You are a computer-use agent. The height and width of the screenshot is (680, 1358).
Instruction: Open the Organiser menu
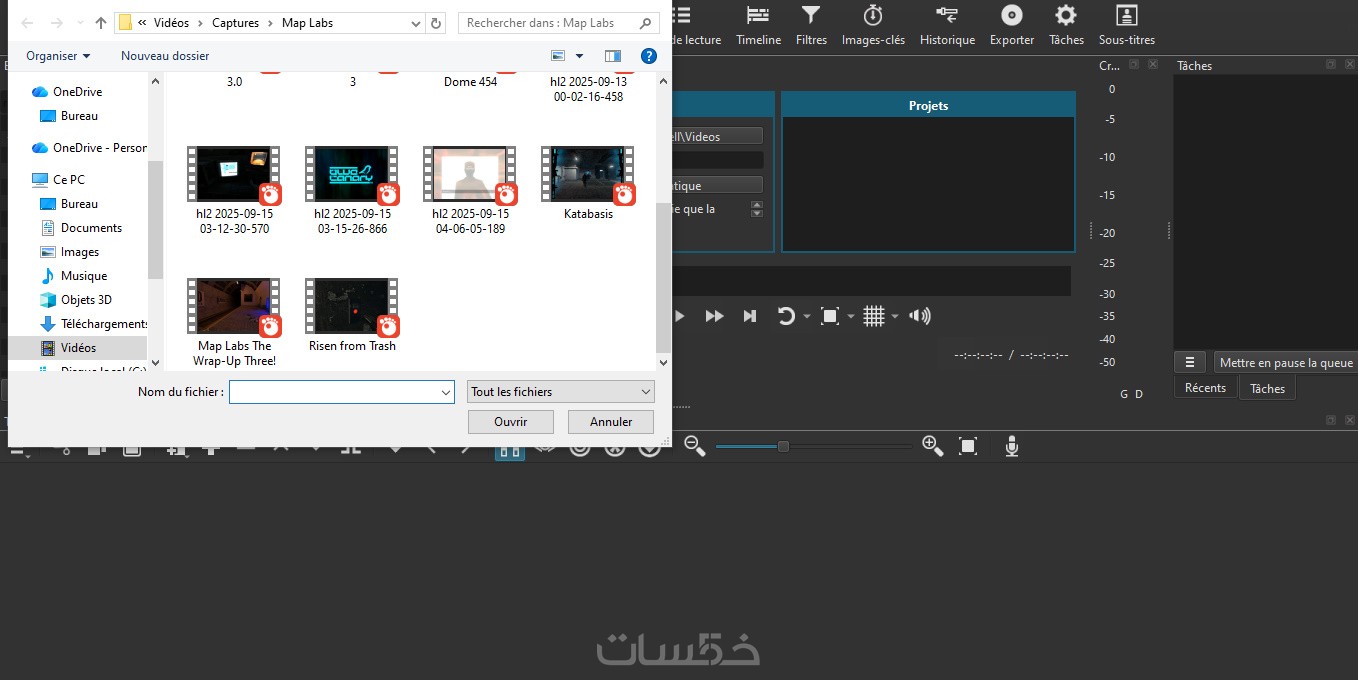click(58, 56)
